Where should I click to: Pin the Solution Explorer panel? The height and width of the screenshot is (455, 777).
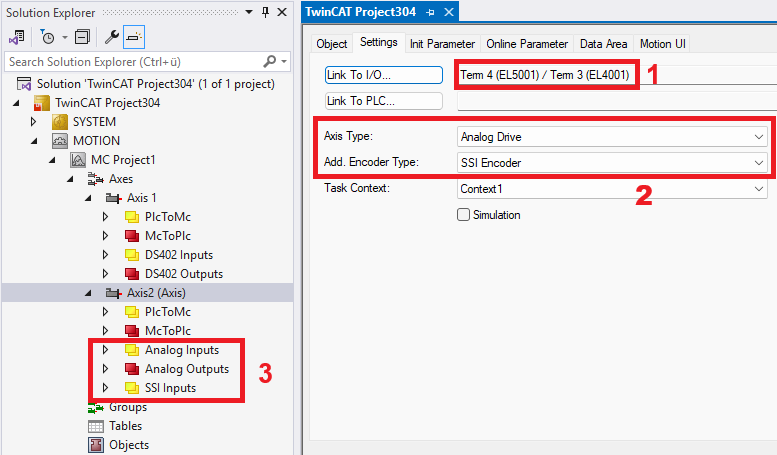coord(266,12)
